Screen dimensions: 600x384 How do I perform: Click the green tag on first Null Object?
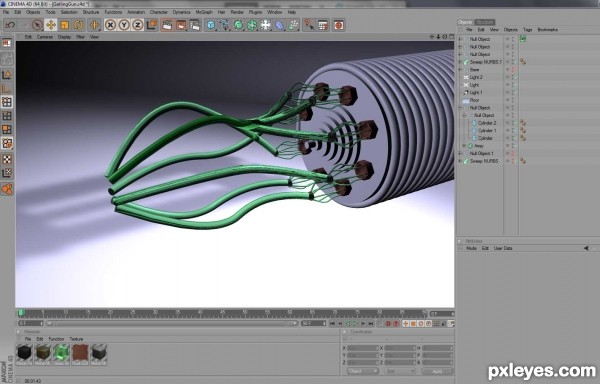(522, 39)
